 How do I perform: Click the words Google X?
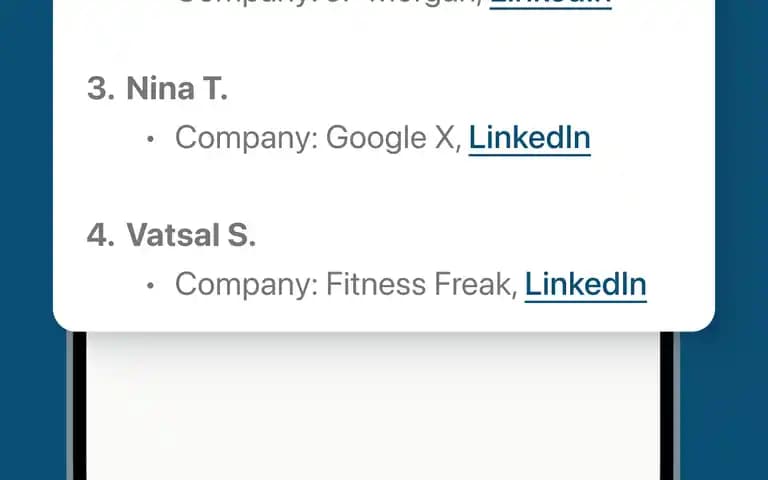click(x=393, y=138)
